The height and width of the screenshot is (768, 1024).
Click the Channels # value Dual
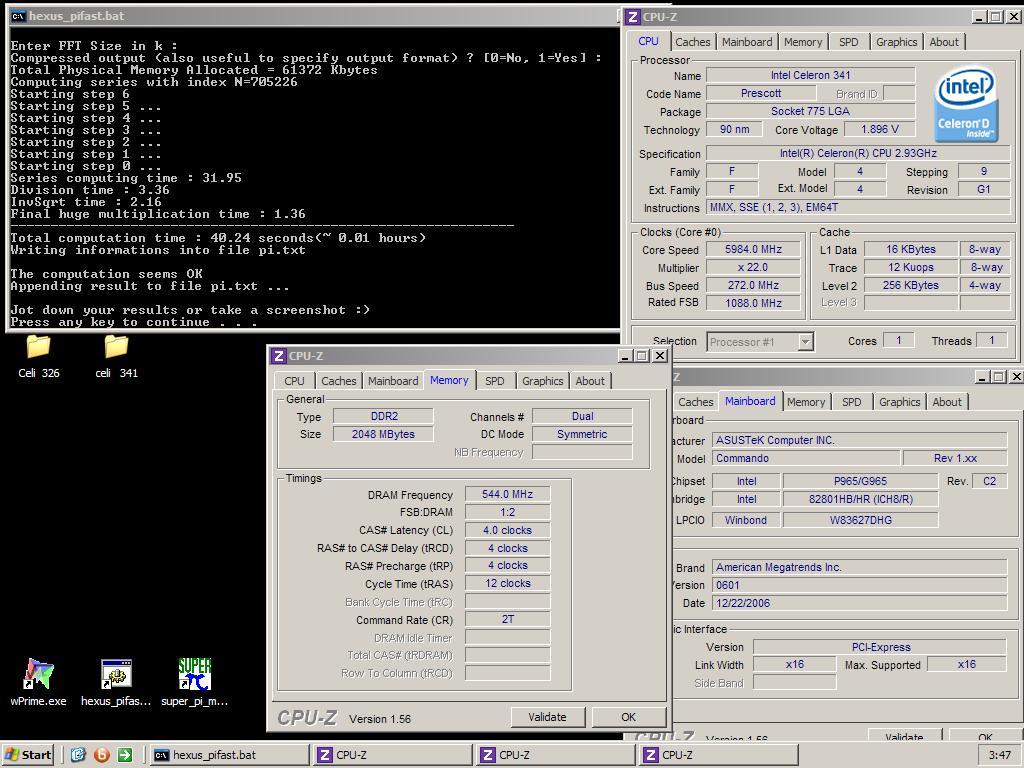[x=583, y=416]
